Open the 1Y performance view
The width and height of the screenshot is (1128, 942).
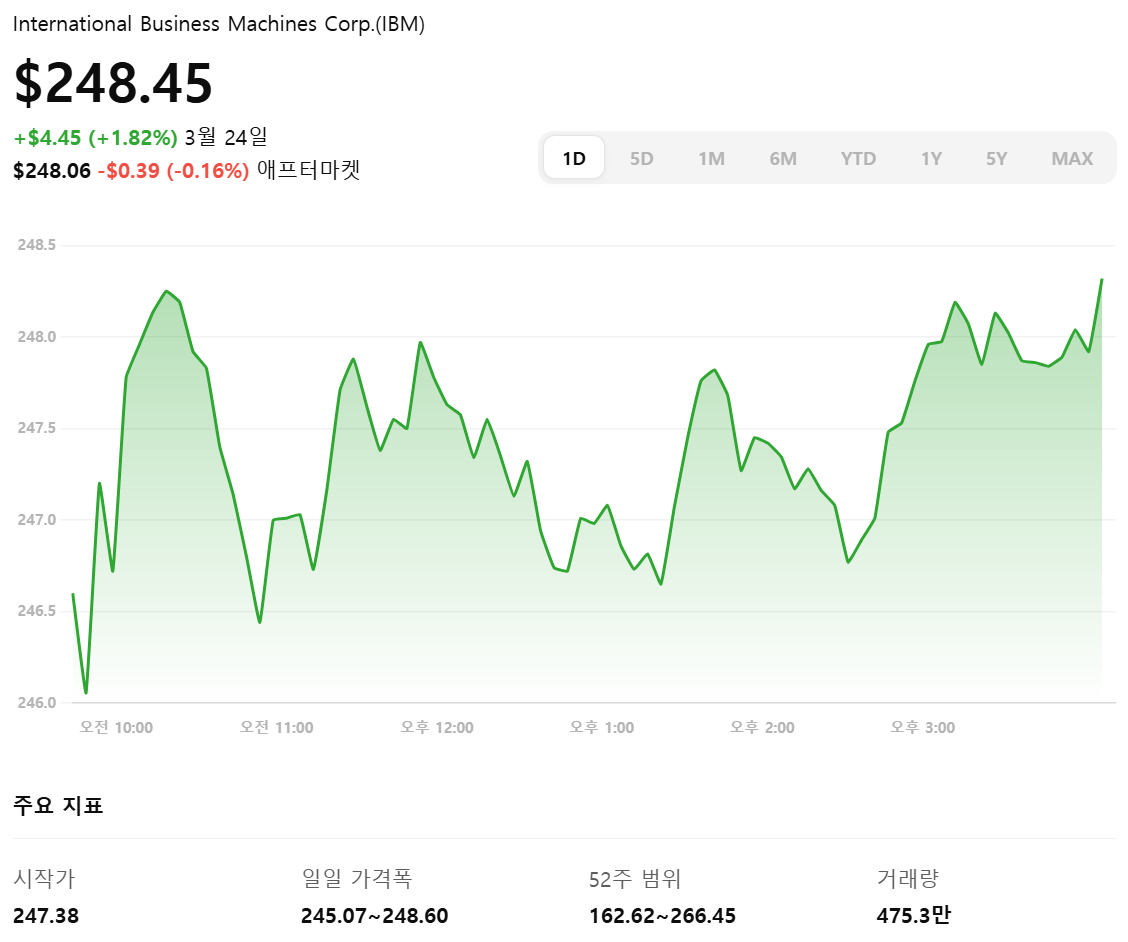point(930,157)
